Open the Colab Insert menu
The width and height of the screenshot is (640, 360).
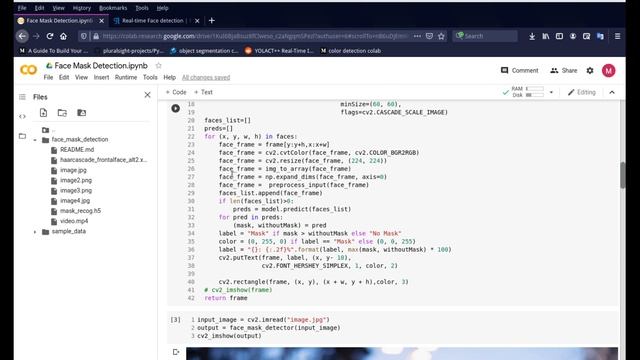101,77
